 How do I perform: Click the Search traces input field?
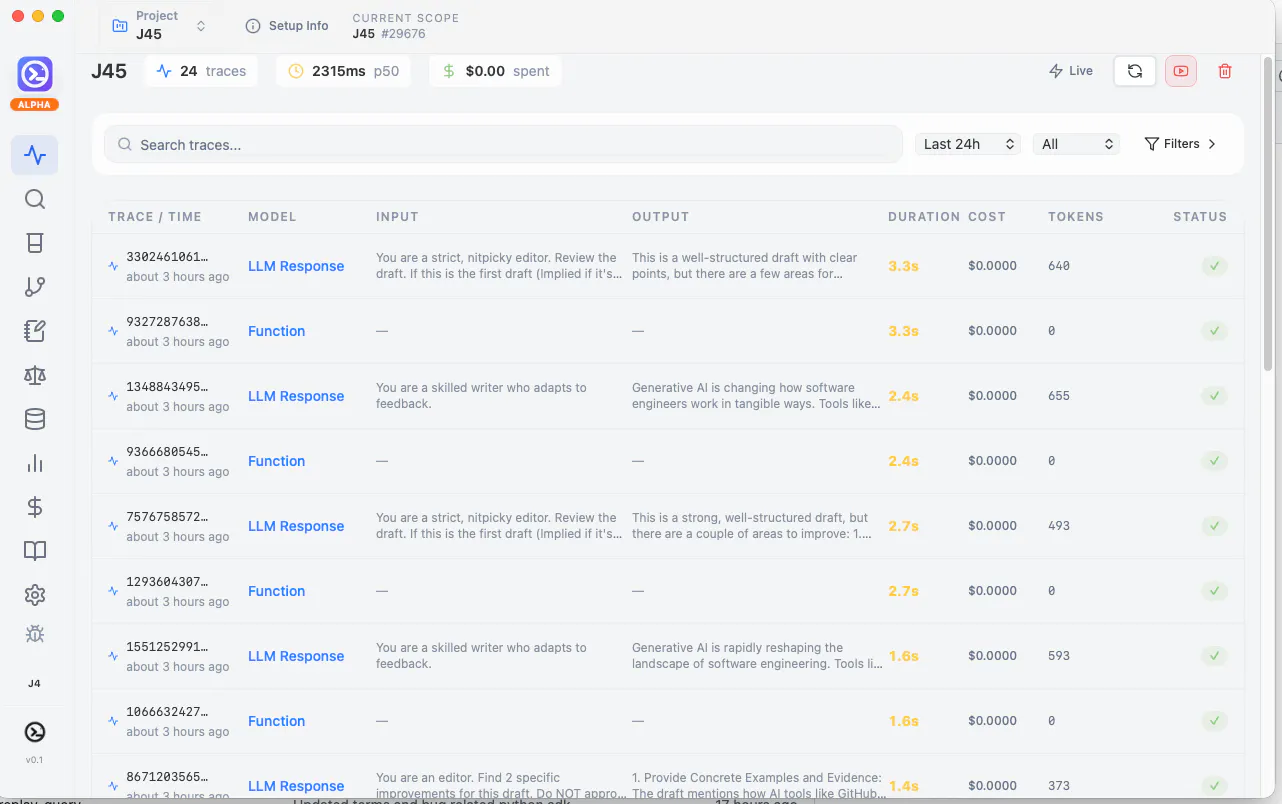(504, 144)
